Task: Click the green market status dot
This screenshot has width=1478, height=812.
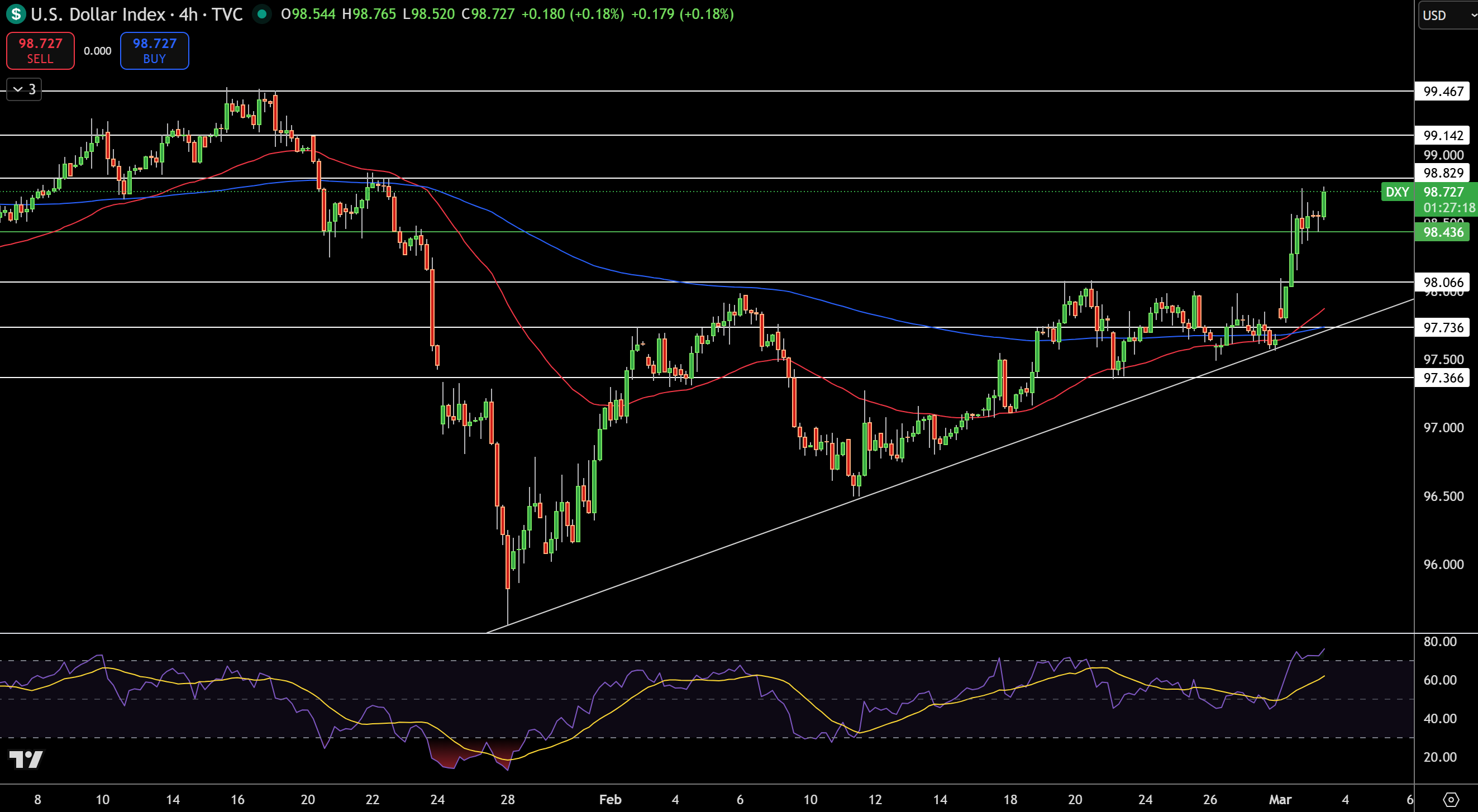Action: 262,14
